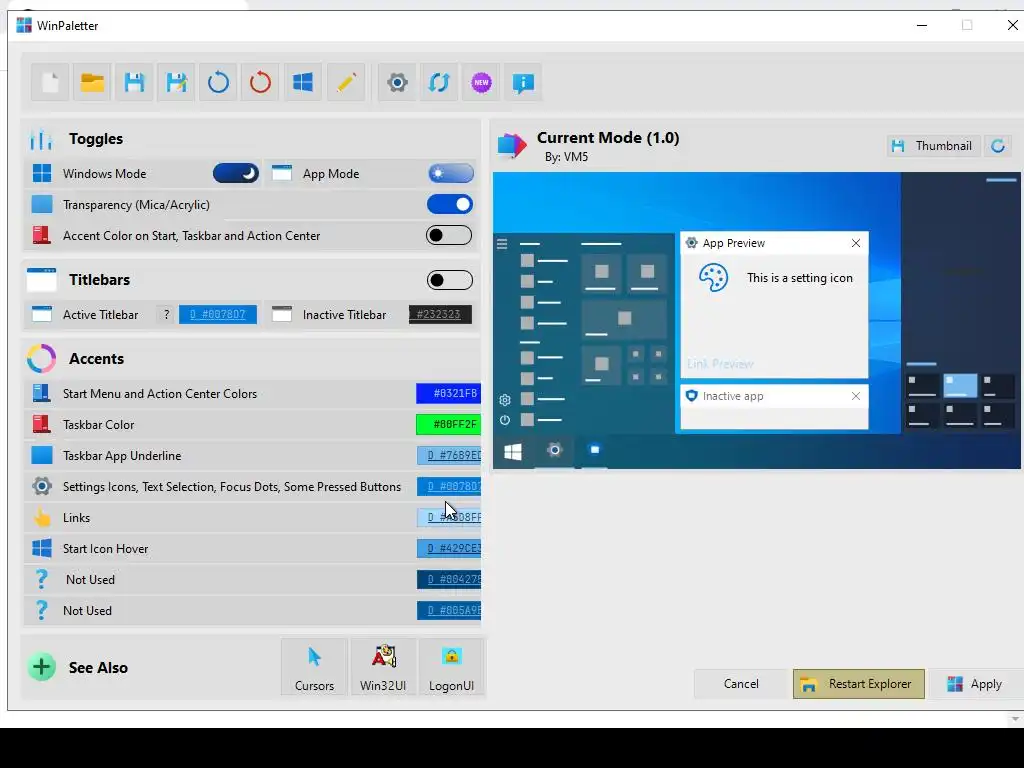Apply the current theme
Image resolution: width=1024 pixels, height=768 pixels.
pyautogui.click(x=976, y=684)
